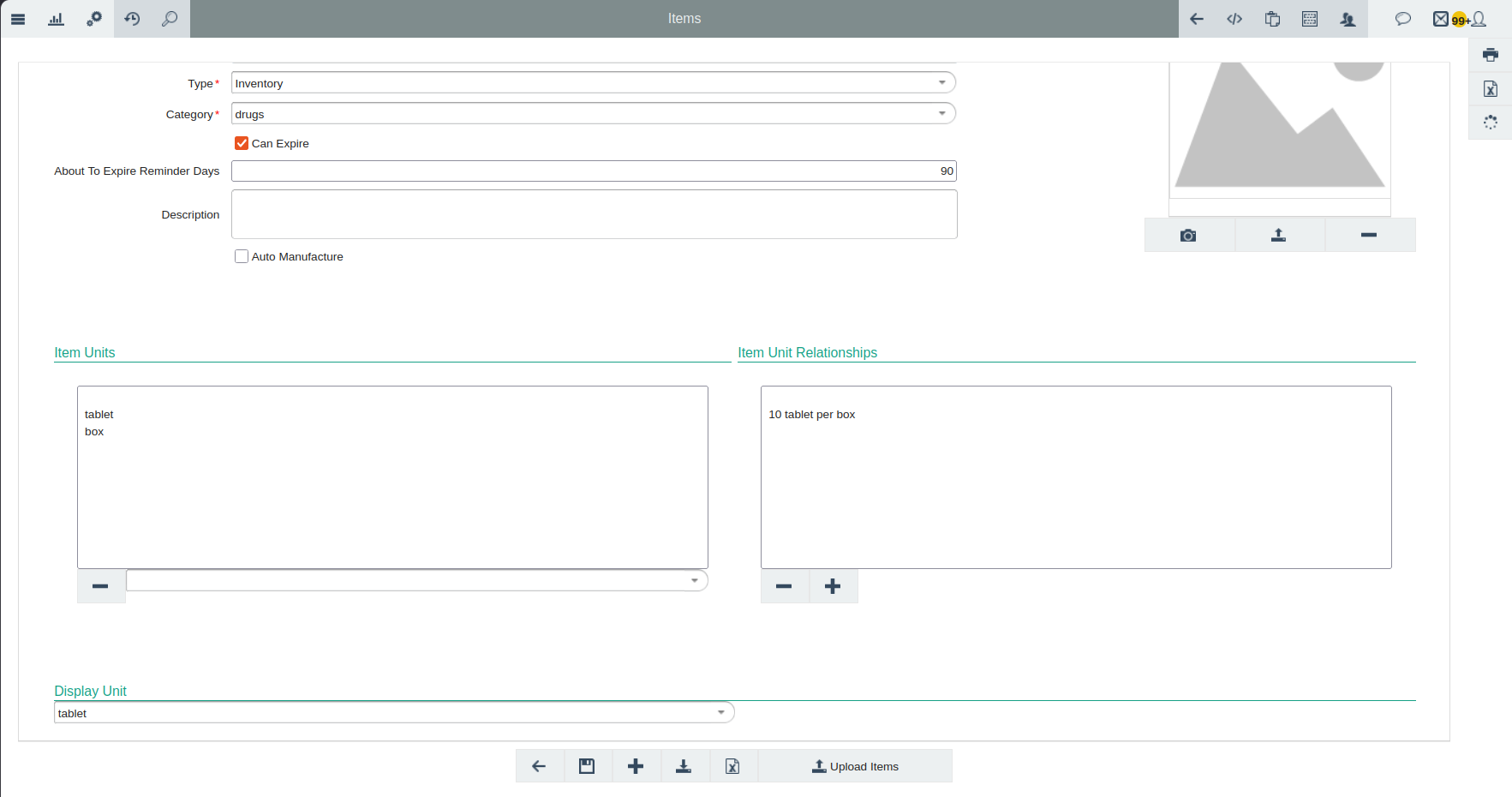Click the back arrow in top bar
This screenshot has width=1512, height=797.
[x=1197, y=19]
